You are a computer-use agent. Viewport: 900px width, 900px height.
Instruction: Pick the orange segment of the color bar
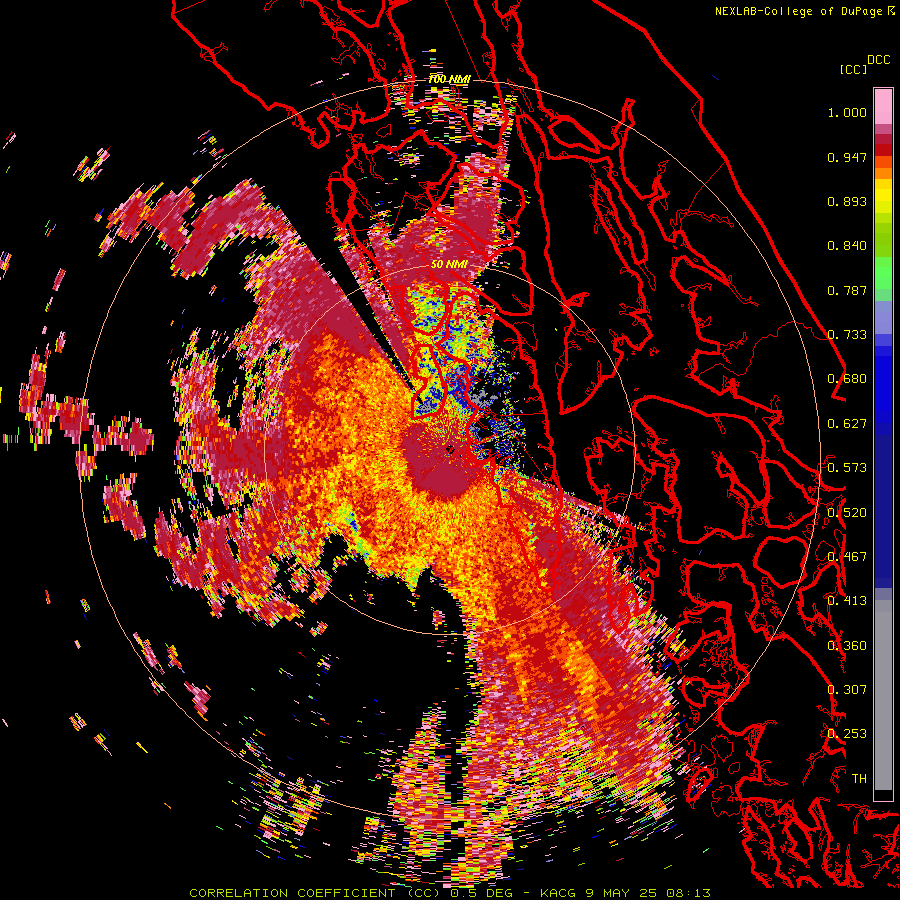(883, 172)
